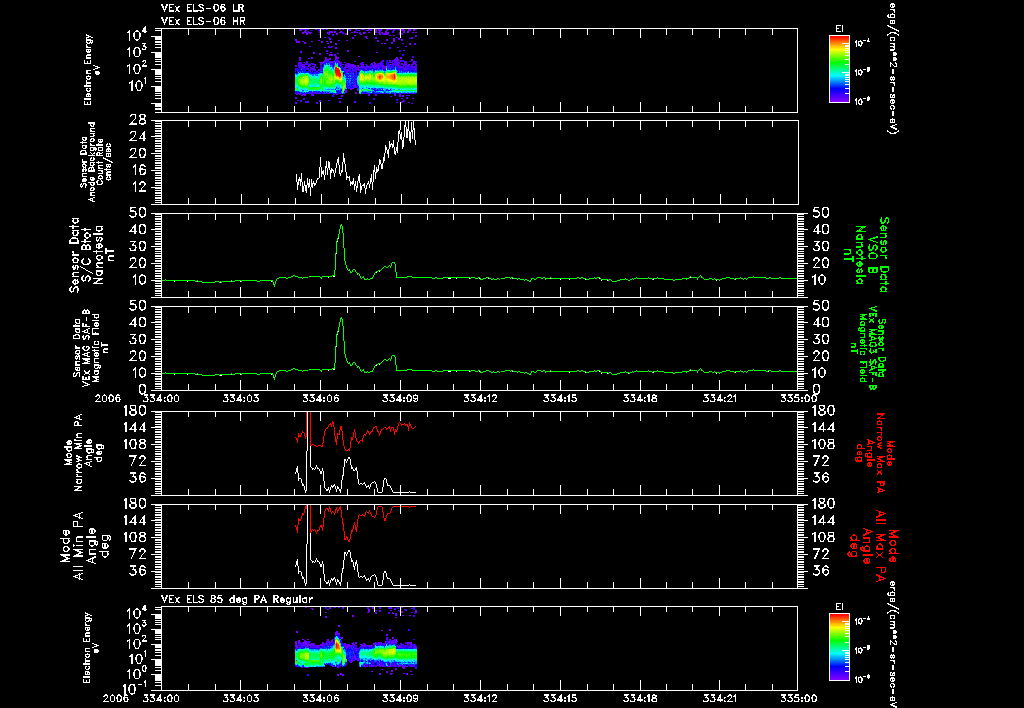Screen dimensions: 1024x708
Task: Click the '20' tick on count rate axis
Action: click(136, 153)
